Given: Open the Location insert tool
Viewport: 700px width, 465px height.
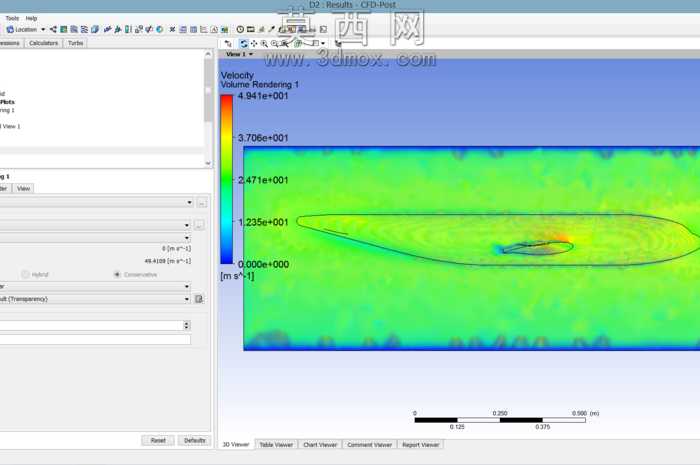Looking at the screenshot, I should 21,29.
